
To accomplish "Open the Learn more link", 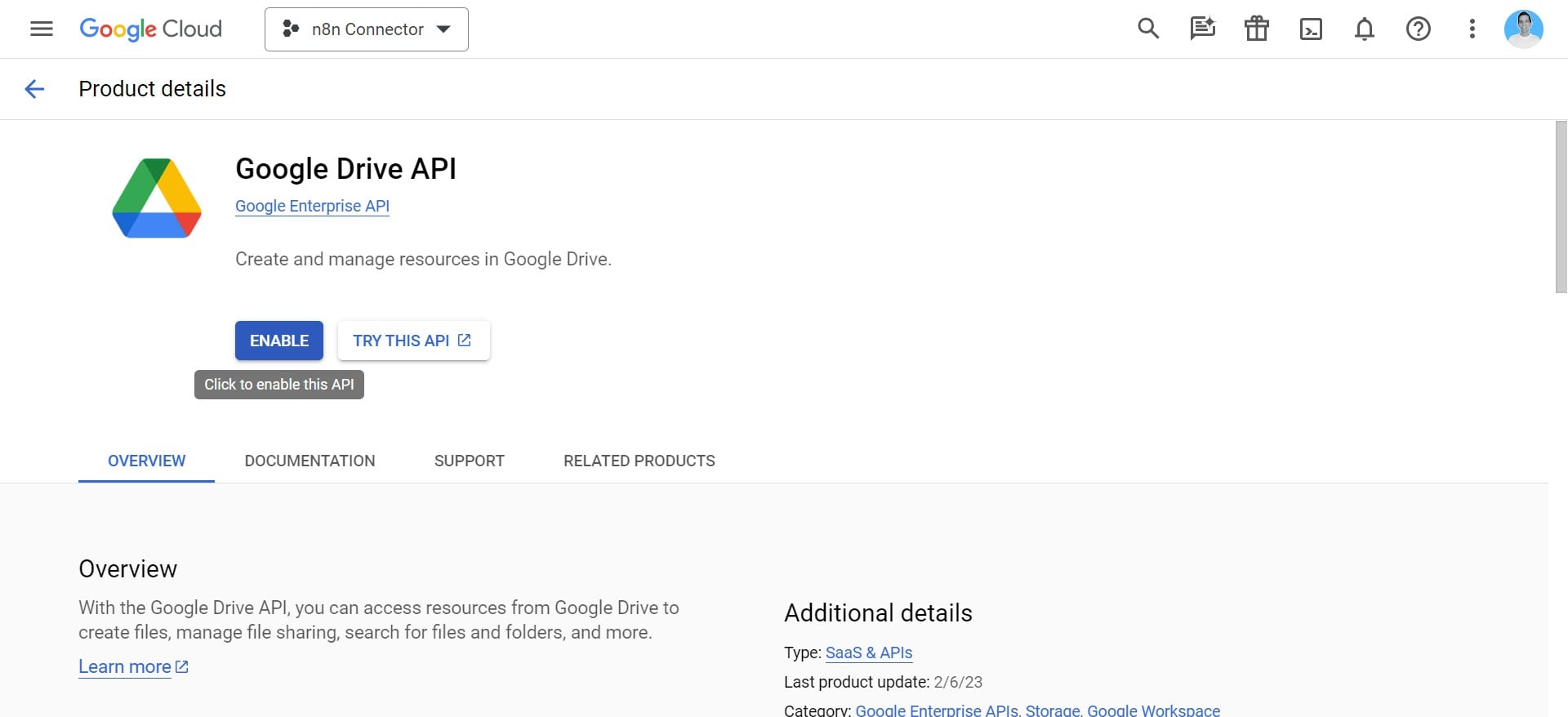I will pos(133,666).
